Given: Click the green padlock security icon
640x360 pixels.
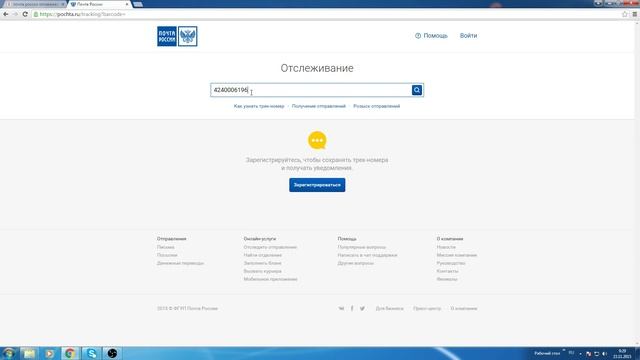Looking at the screenshot, I should [x=36, y=14].
